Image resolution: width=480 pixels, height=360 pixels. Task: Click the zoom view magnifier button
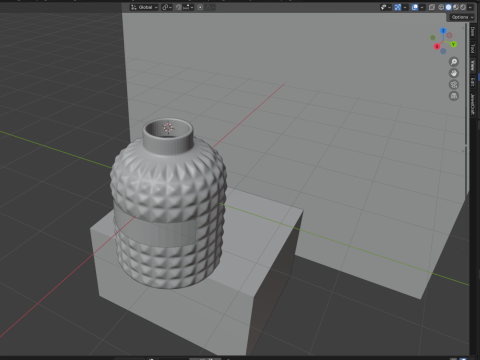click(x=454, y=62)
